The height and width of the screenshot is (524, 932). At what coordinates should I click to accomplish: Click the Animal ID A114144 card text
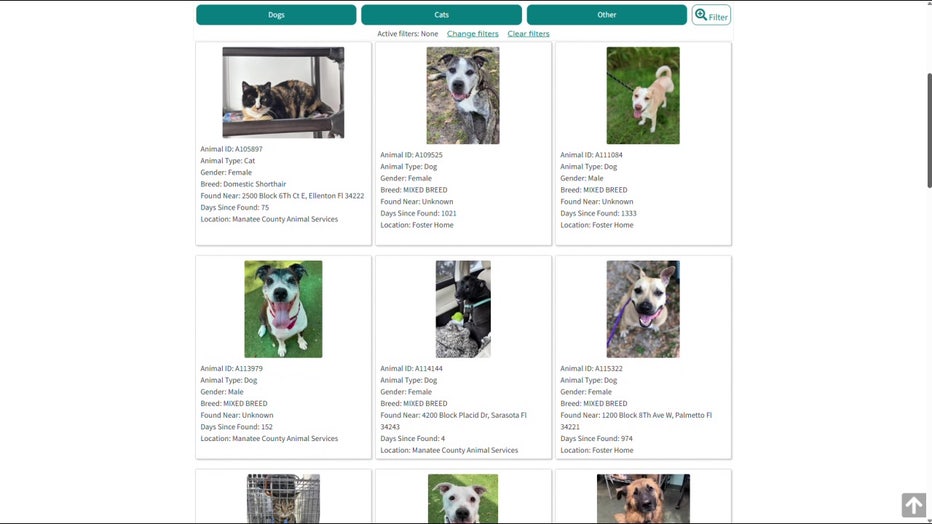pyautogui.click(x=411, y=368)
